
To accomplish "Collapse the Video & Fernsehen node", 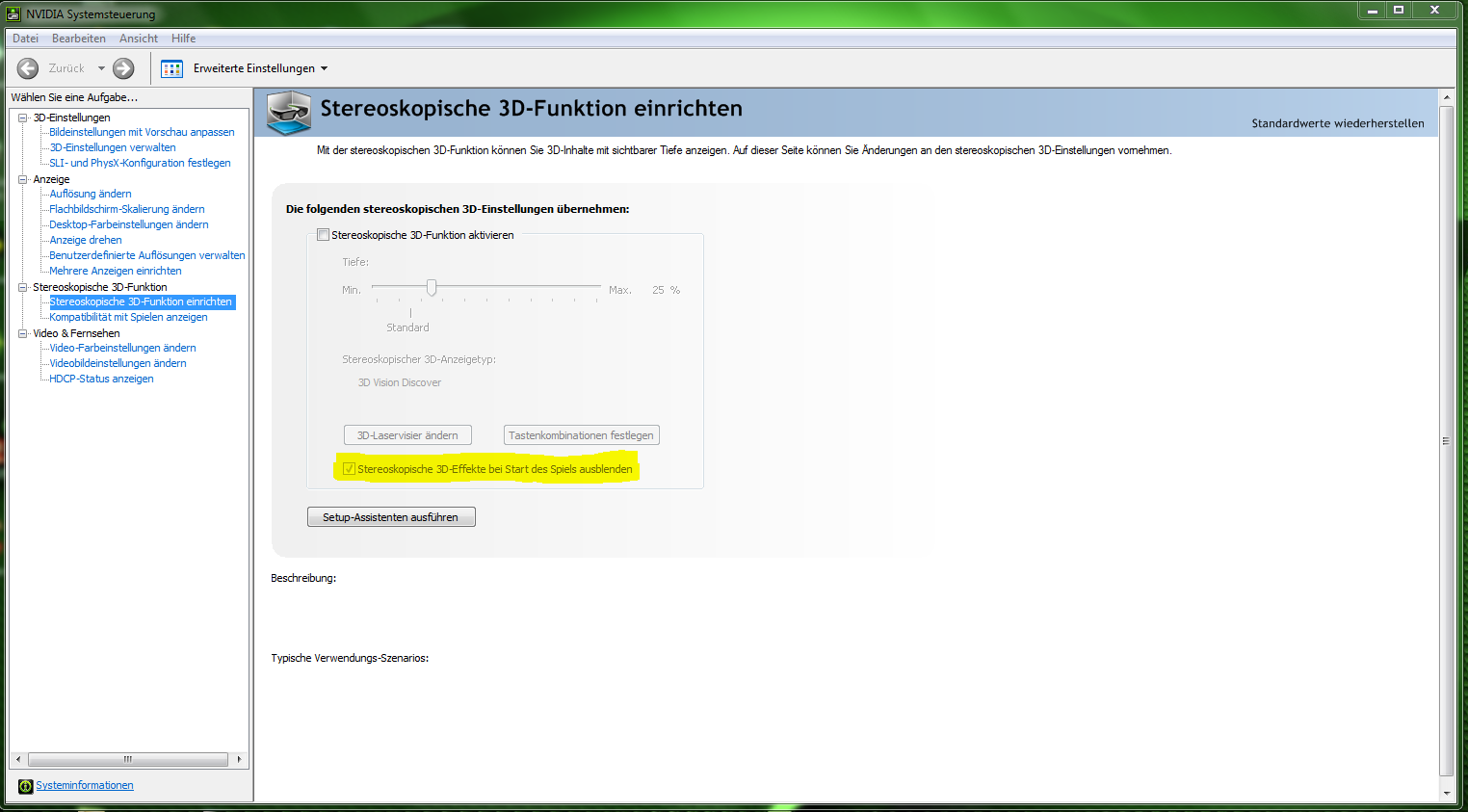I will 23,333.
